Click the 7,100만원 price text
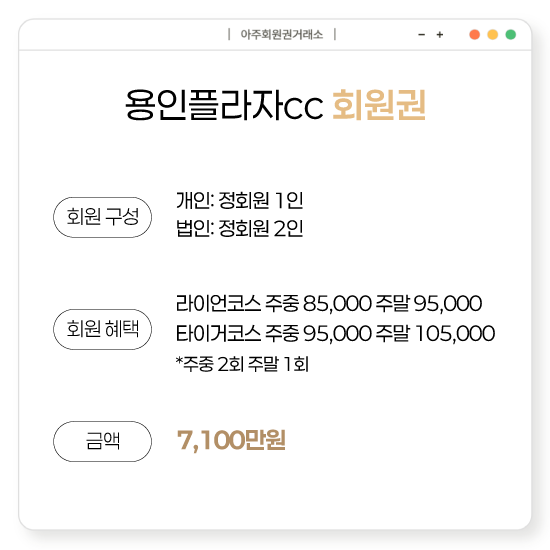Image resolution: width=550 pixels, height=550 pixels. point(231,440)
